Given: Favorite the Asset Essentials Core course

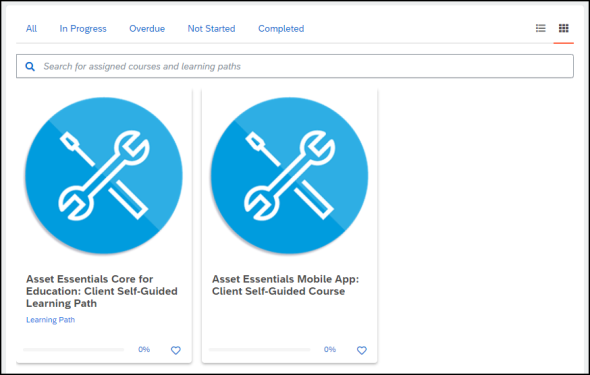Looking at the screenshot, I should coord(176,350).
